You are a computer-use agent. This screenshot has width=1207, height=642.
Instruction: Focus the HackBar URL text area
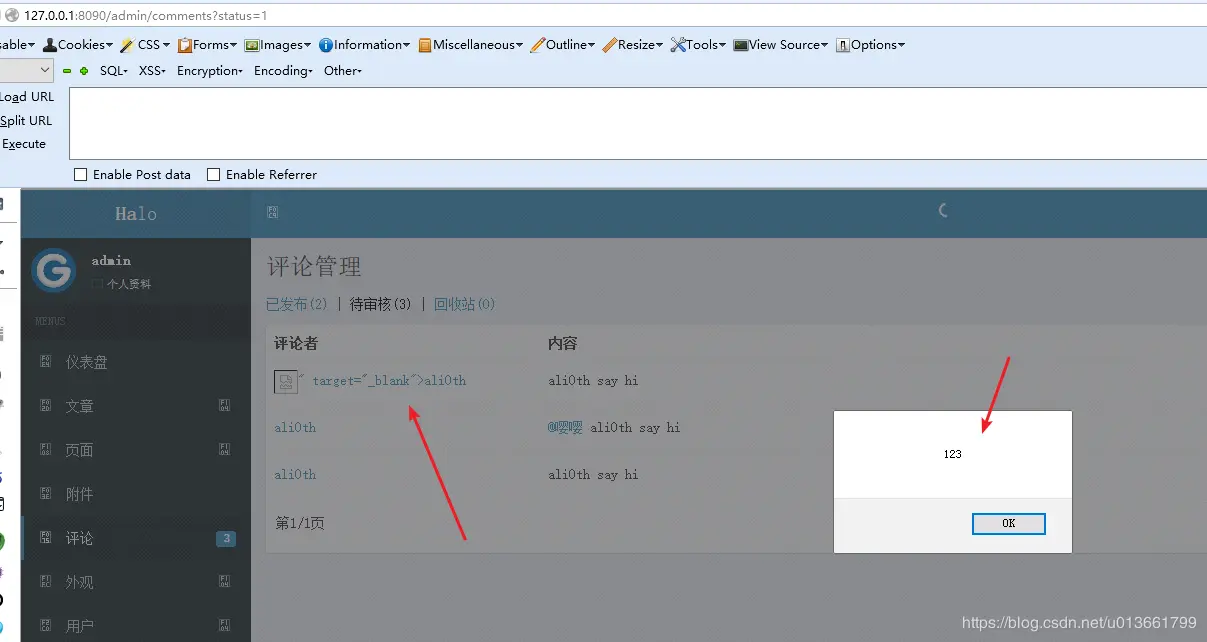[x=638, y=123]
